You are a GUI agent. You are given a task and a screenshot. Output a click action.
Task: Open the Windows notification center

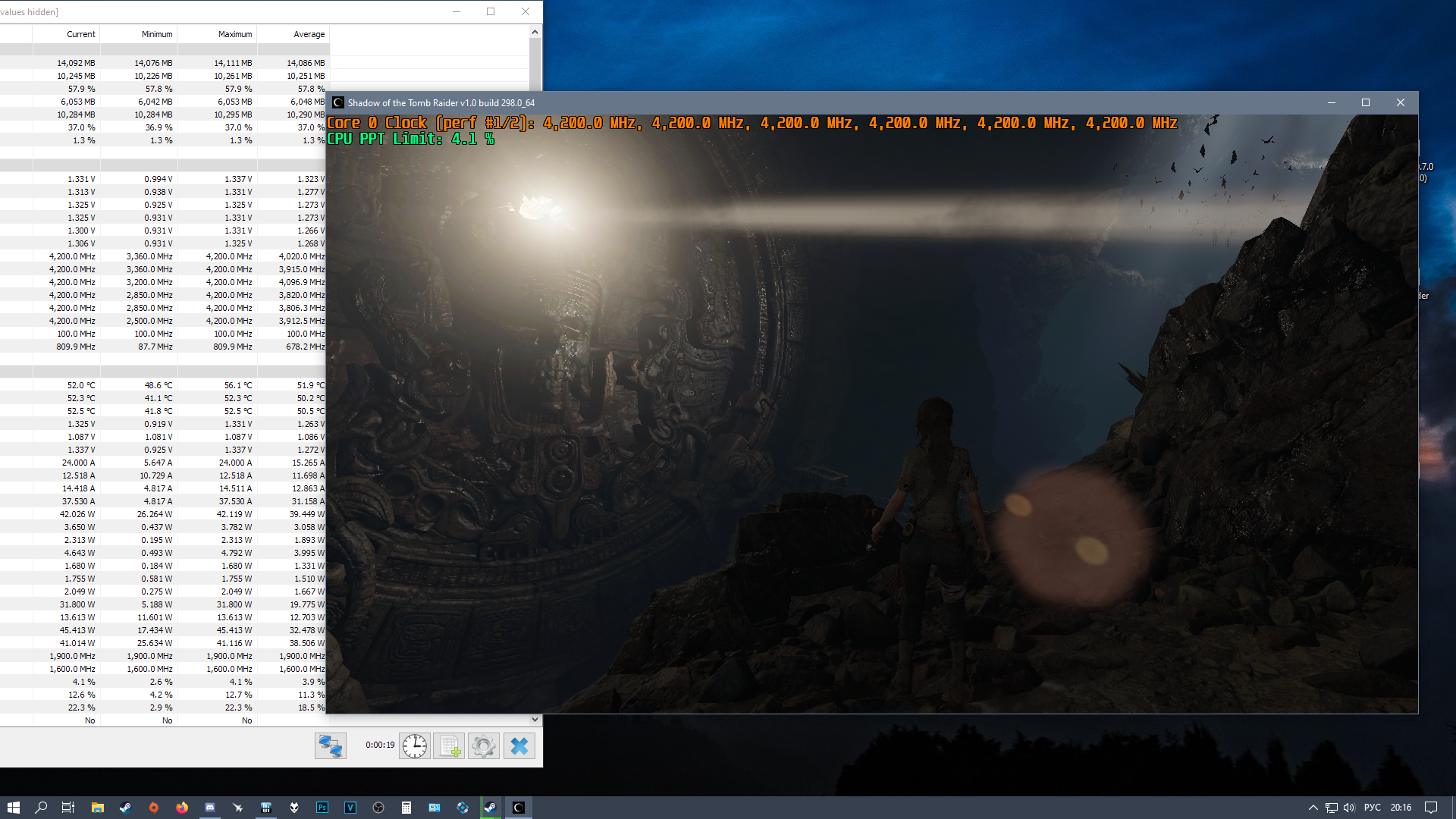click(1431, 808)
